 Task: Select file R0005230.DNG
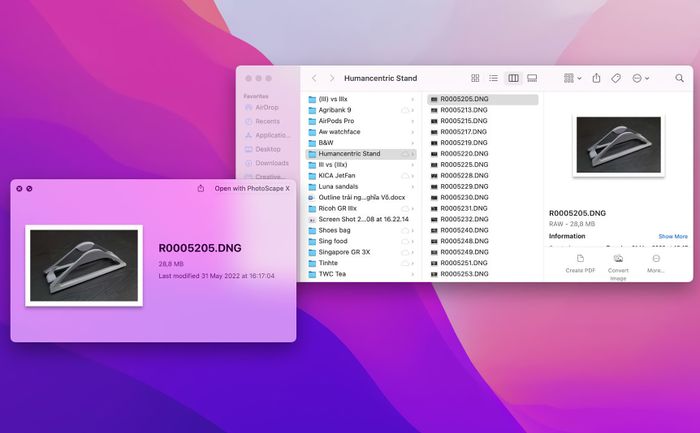pyautogui.click(x=483, y=197)
